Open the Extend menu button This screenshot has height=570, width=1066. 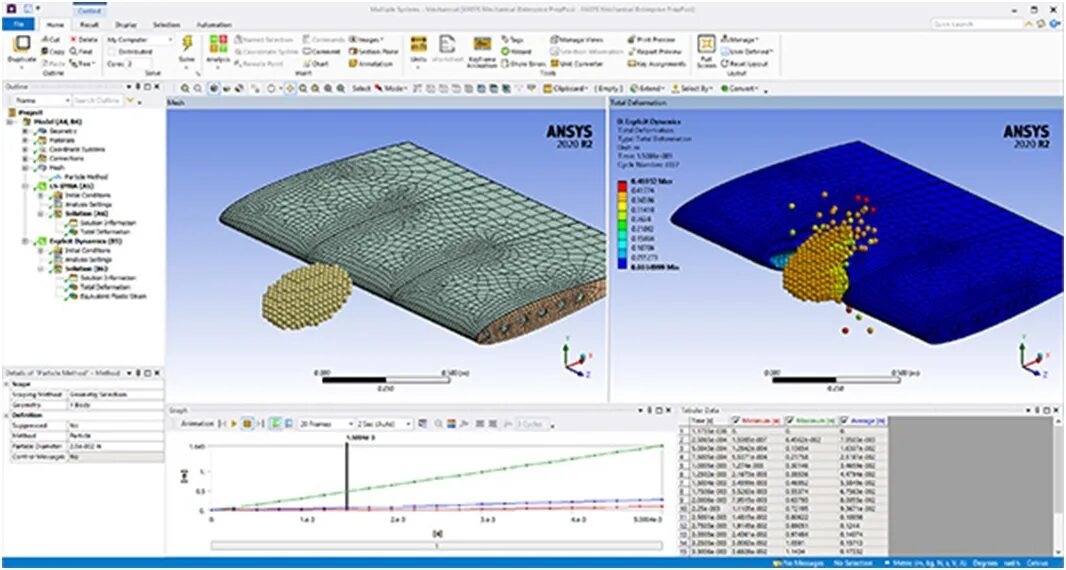point(647,88)
